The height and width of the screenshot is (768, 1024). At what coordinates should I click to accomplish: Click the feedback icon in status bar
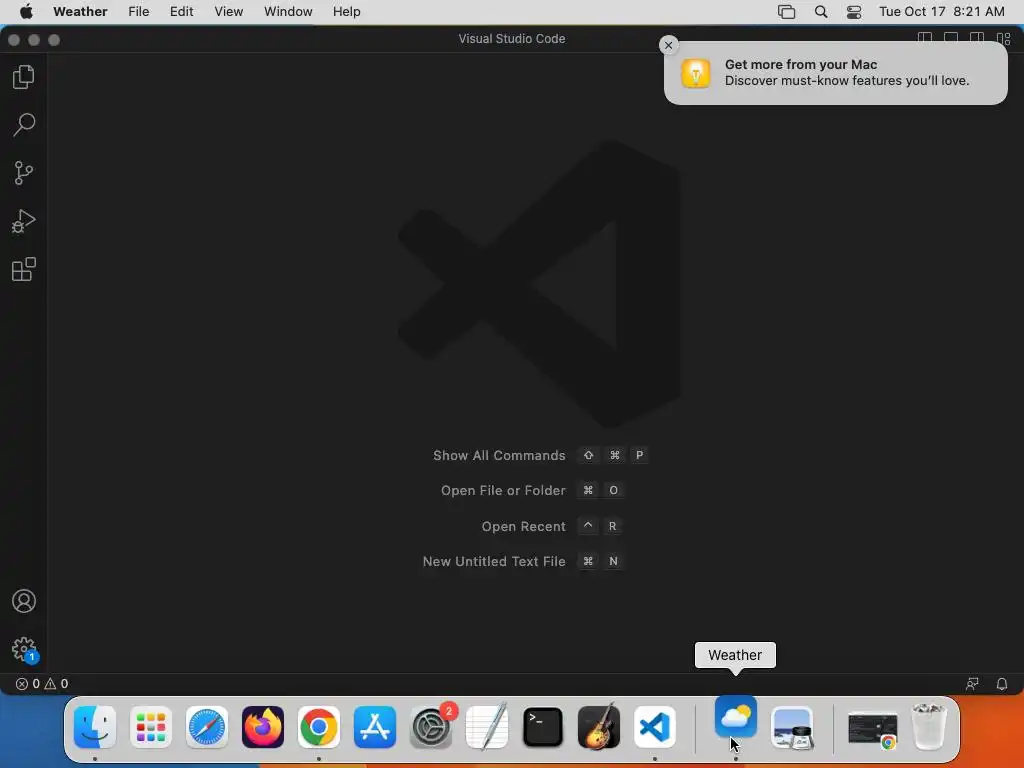[x=972, y=684]
